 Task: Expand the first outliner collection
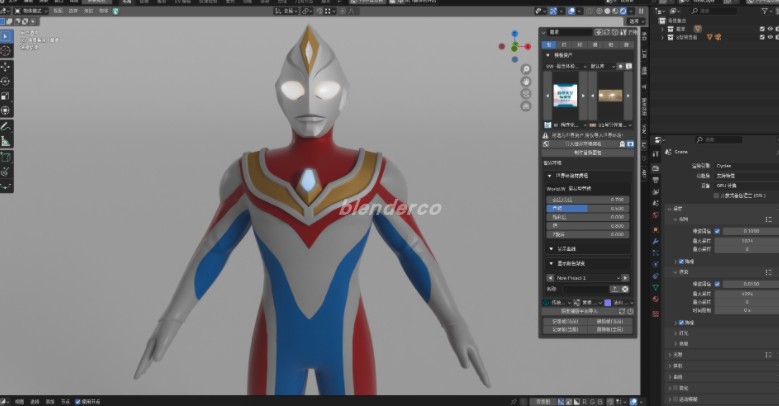(x=662, y=29)
